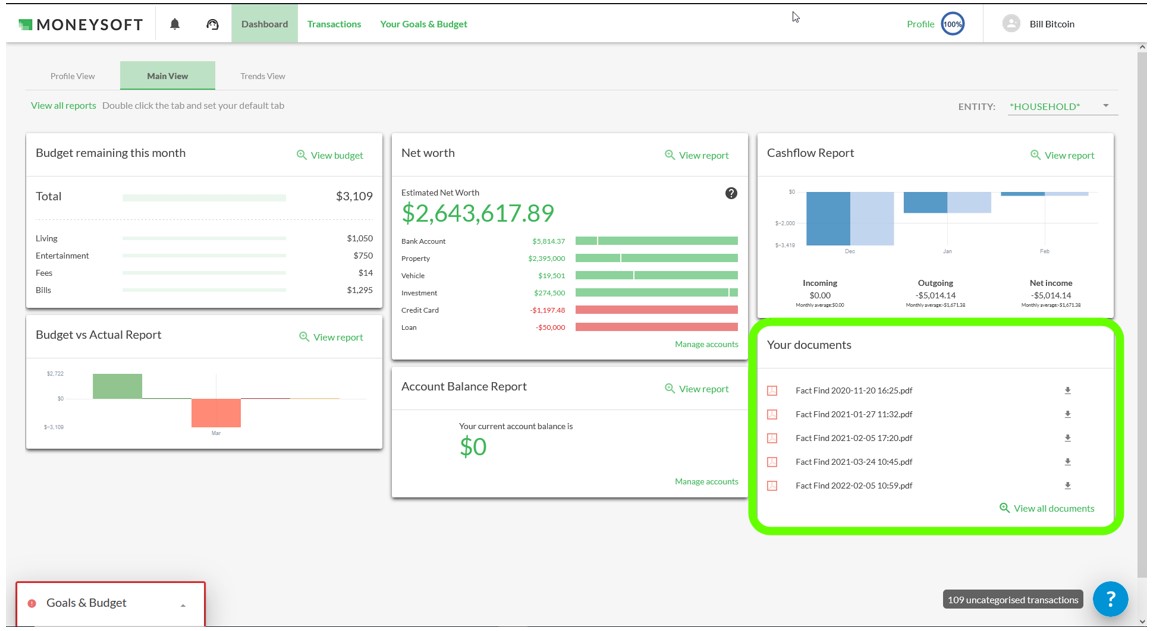
Task: Click PDF icon for Fact Find 2021-03-24
Action: coord(772,462)
